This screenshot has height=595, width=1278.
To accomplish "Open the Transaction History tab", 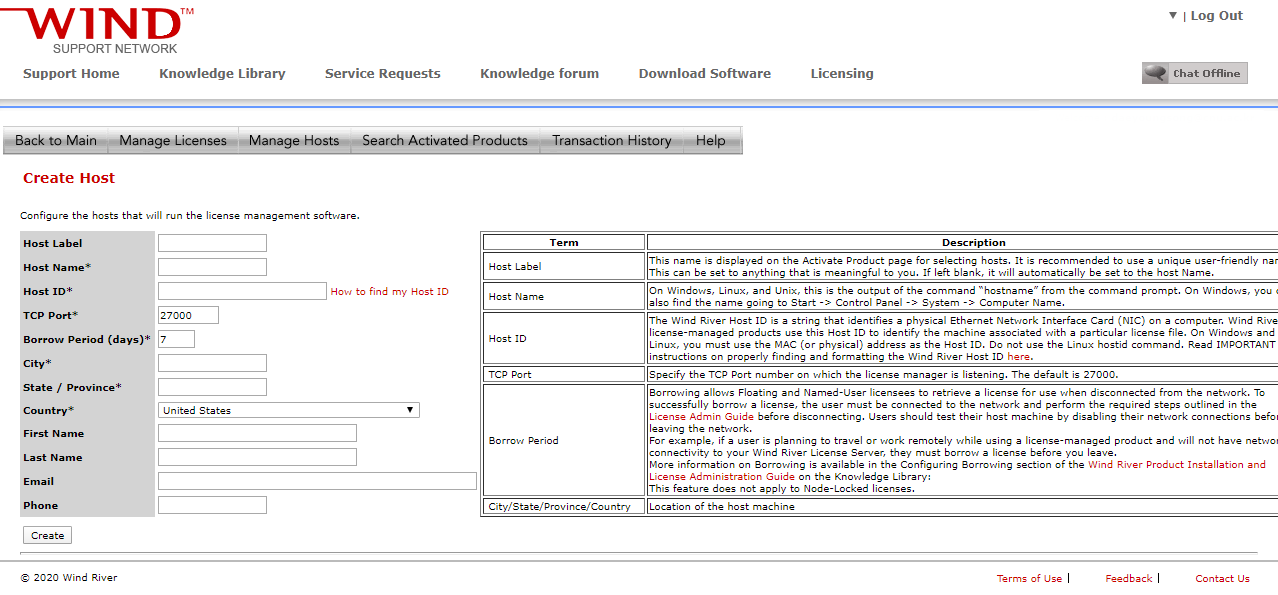I will (x=612, y=140).
